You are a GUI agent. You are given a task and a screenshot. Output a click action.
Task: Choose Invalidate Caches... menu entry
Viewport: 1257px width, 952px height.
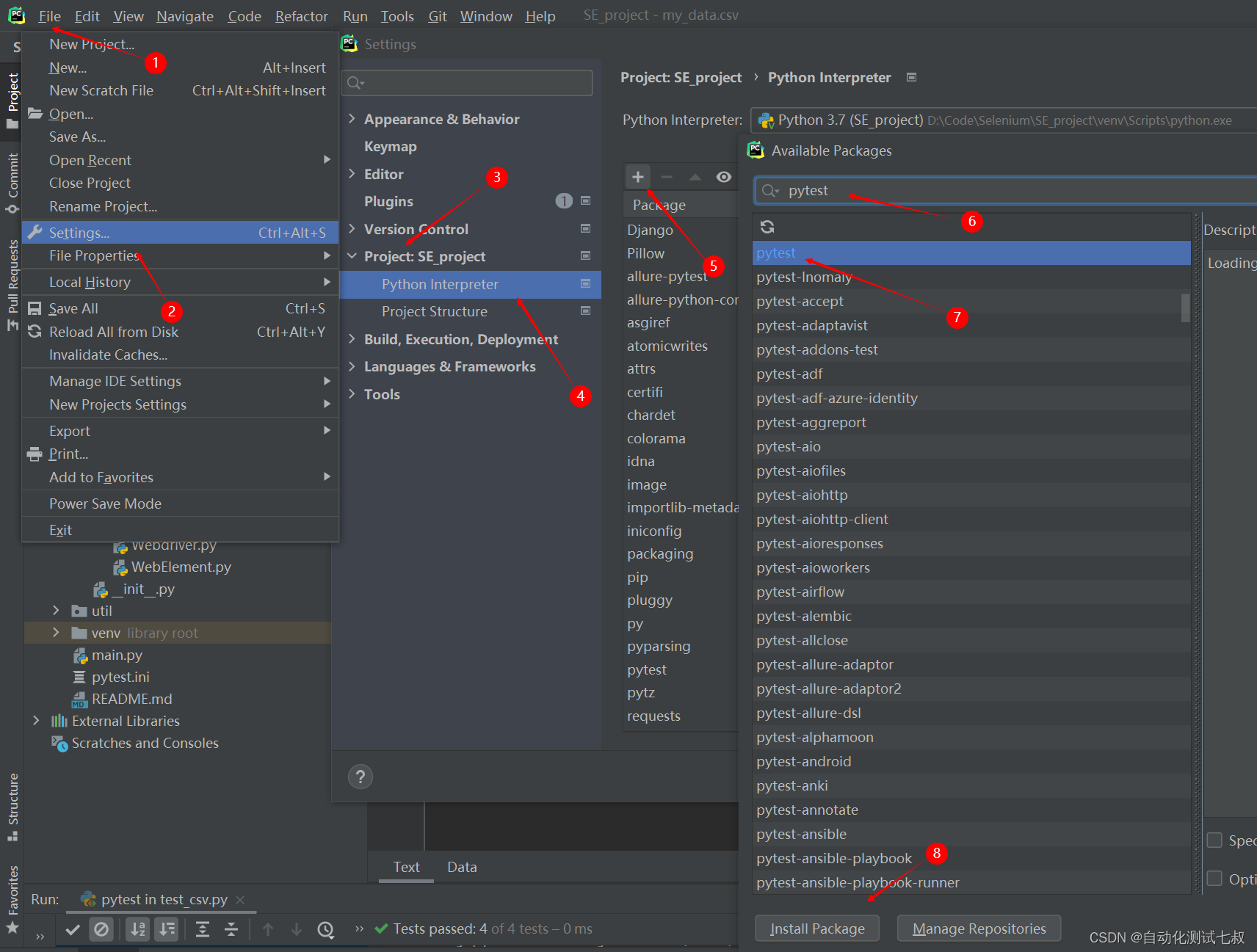[x=181, y=355]
